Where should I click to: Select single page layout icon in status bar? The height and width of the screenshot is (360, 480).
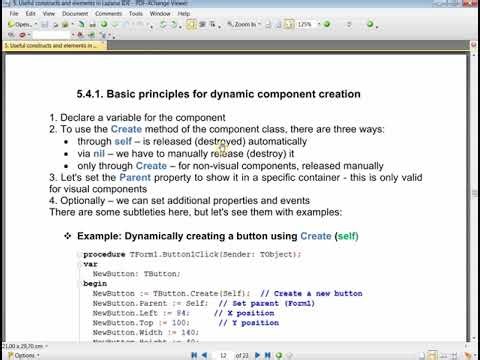tap(422, 356)
